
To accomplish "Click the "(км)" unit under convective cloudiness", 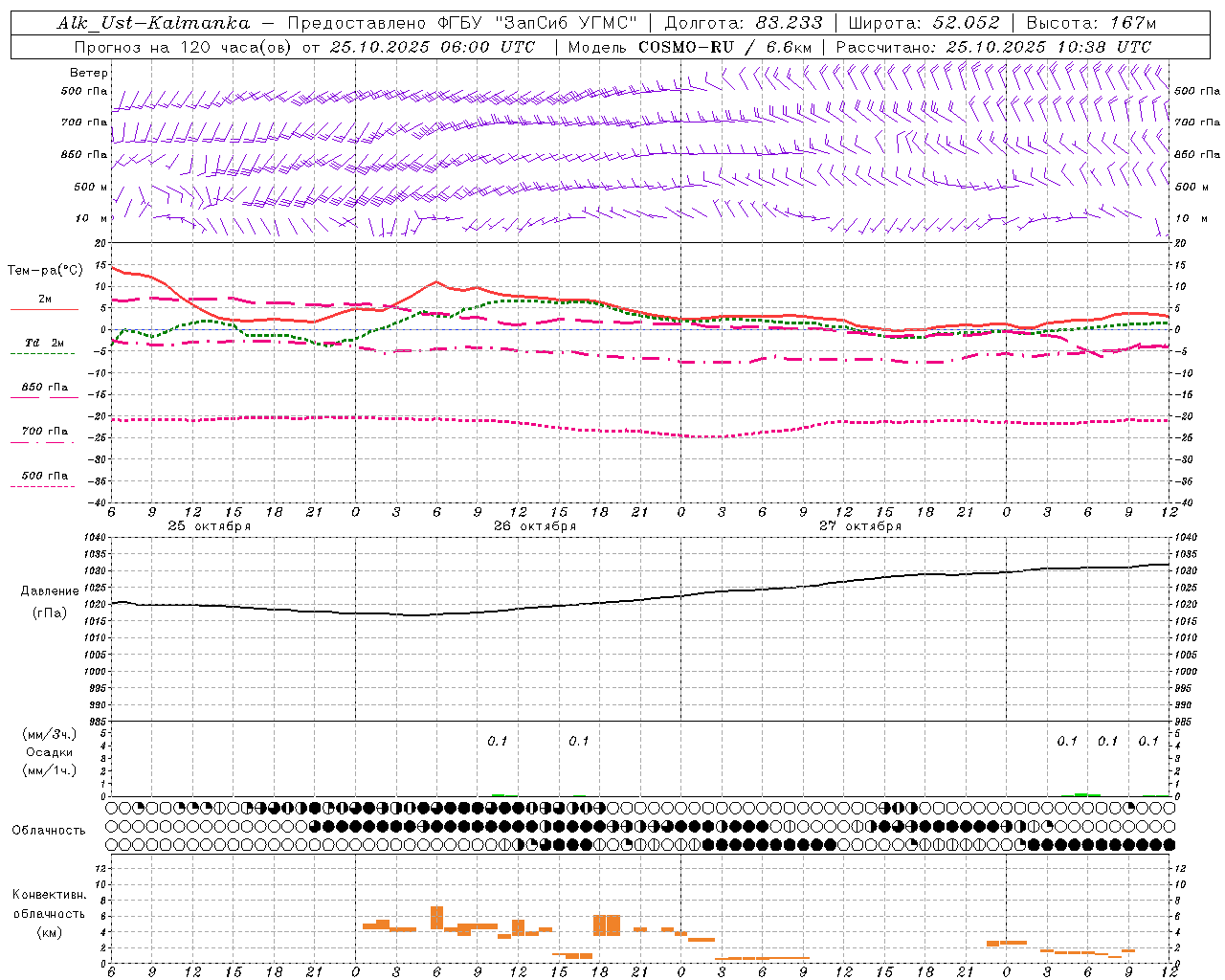I will pyautogui.click(x=49, y=932).
